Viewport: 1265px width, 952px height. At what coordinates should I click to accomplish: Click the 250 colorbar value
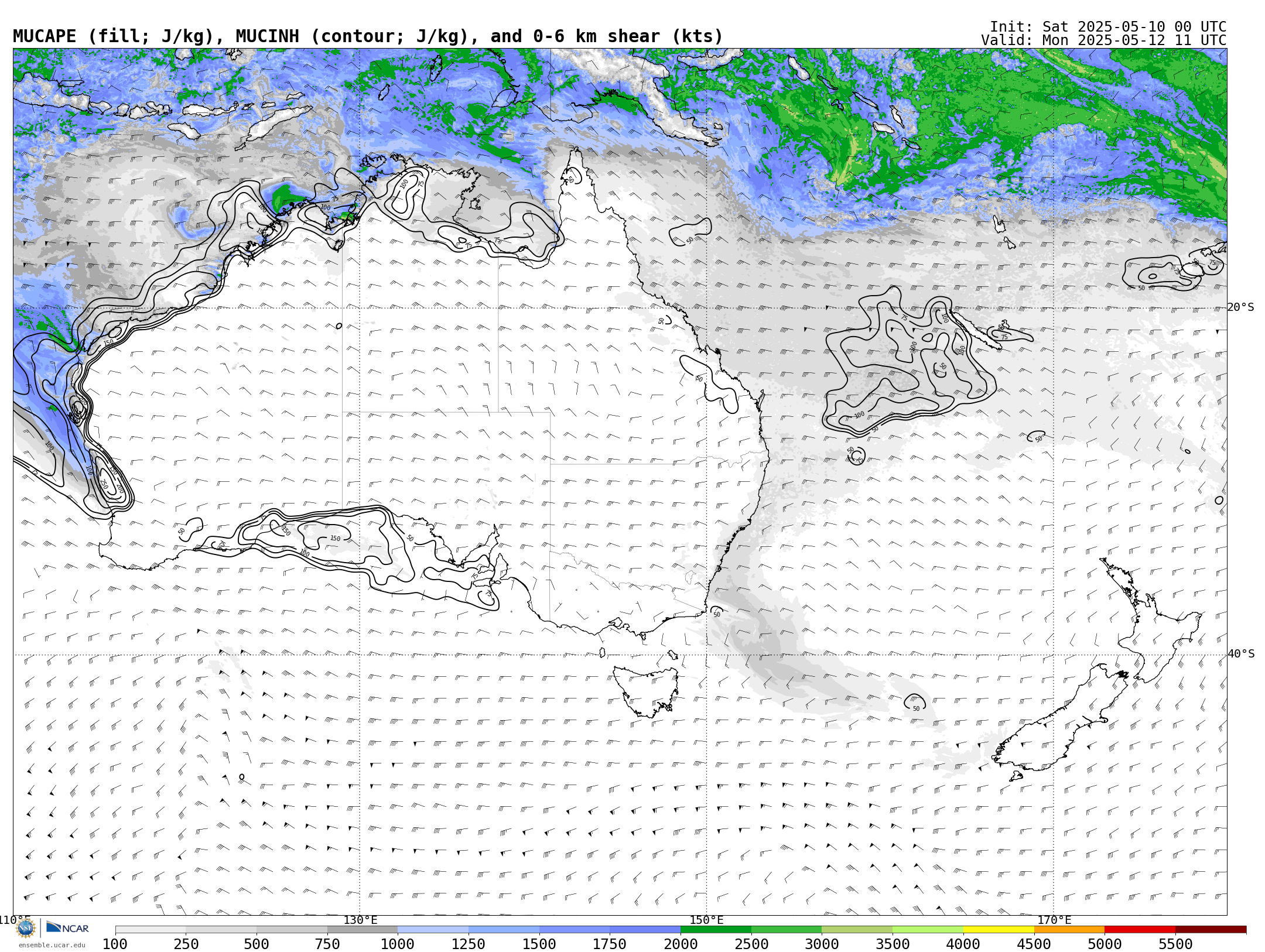186,944
